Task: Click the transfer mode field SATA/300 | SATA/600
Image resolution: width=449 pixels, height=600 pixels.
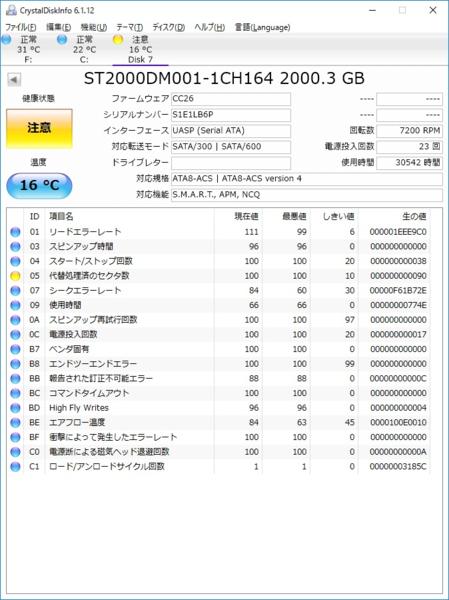Action: tap(231, 147)
